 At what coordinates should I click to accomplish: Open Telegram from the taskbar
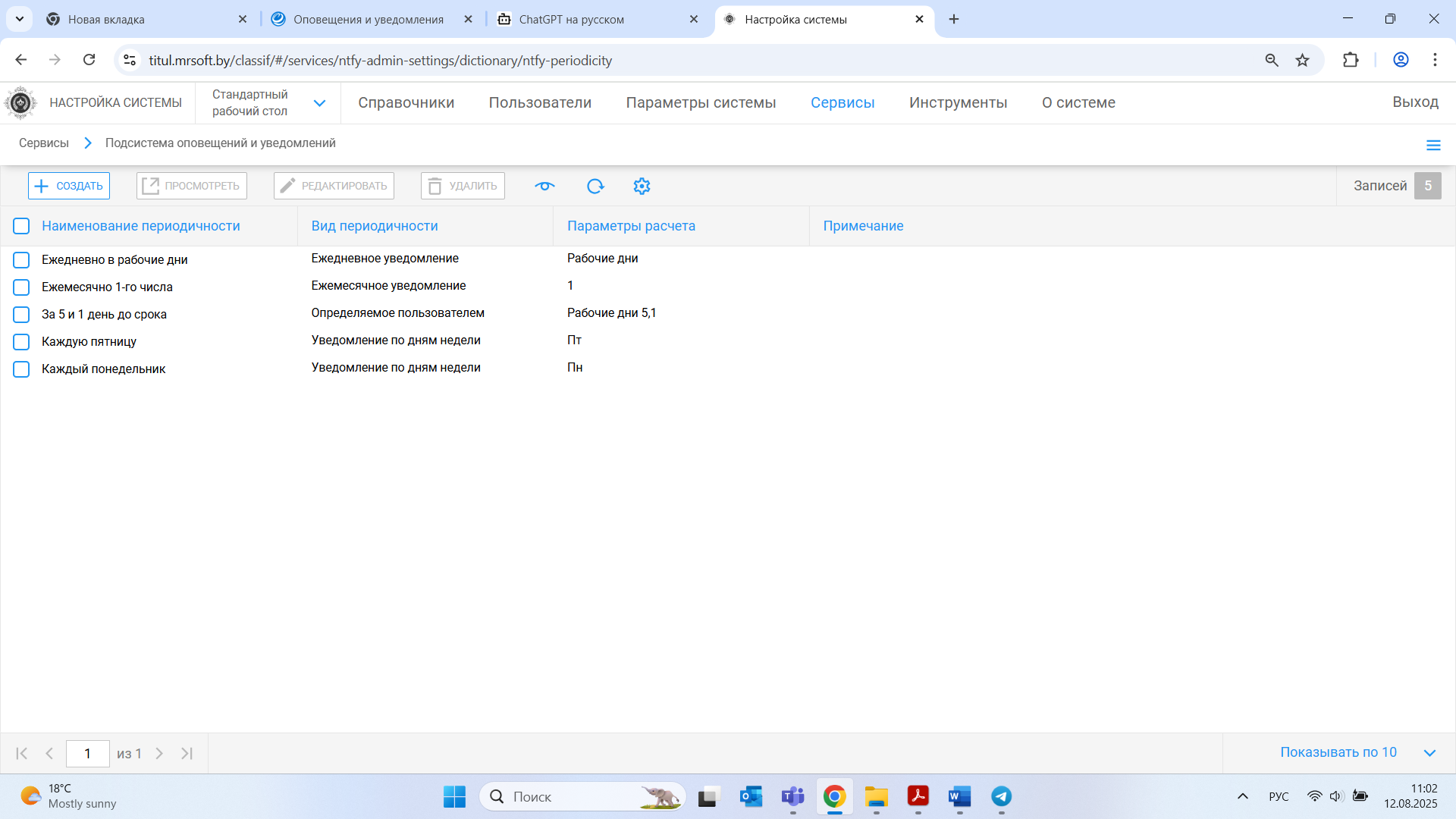pyautogui.click(x=1001, y=796)
